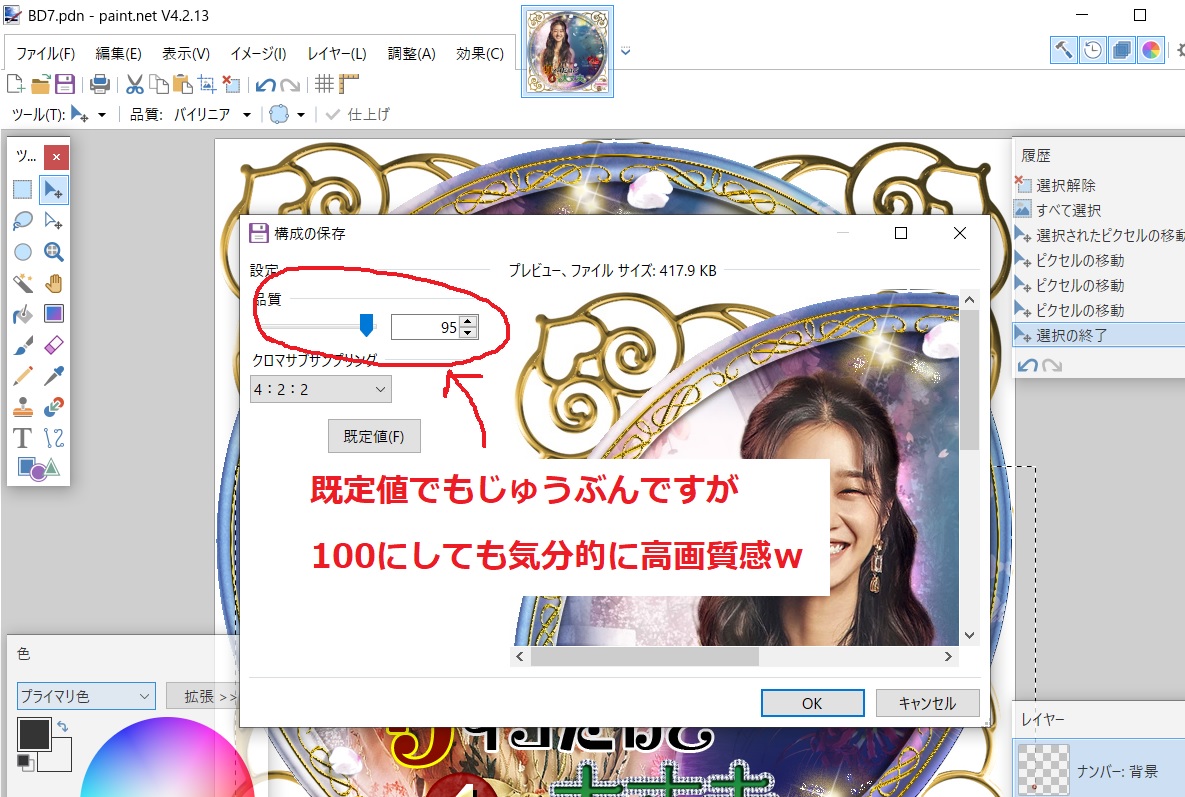The width and height of the screenshot is (1185, 797).
Task: Open the 表示(V) menu
Action: [186, 54]
